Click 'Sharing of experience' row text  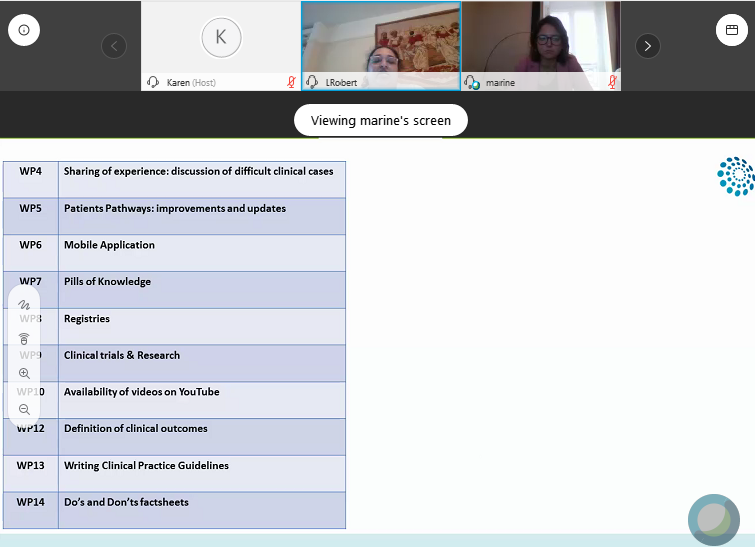pos(198,171)
